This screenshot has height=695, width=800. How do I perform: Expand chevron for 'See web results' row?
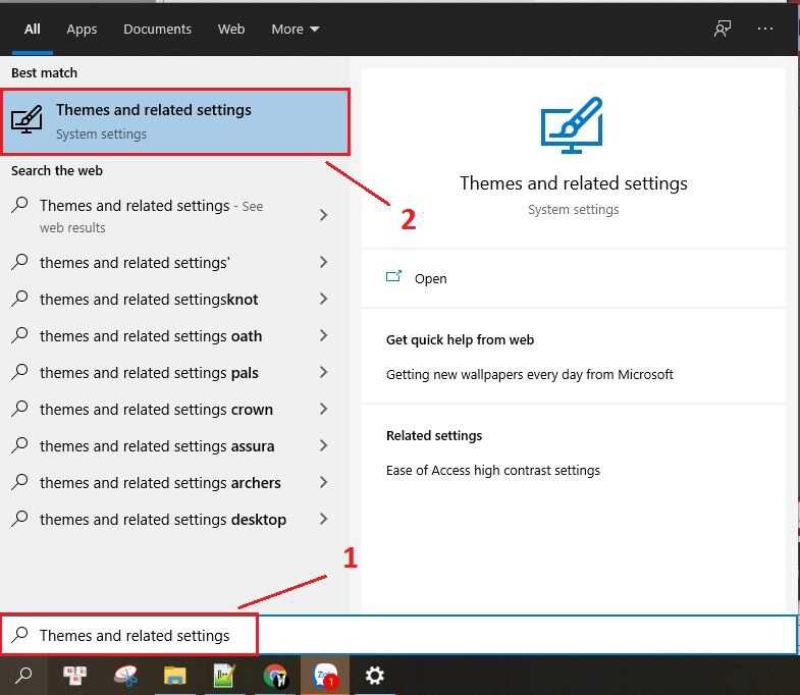(x=323, y=215)
